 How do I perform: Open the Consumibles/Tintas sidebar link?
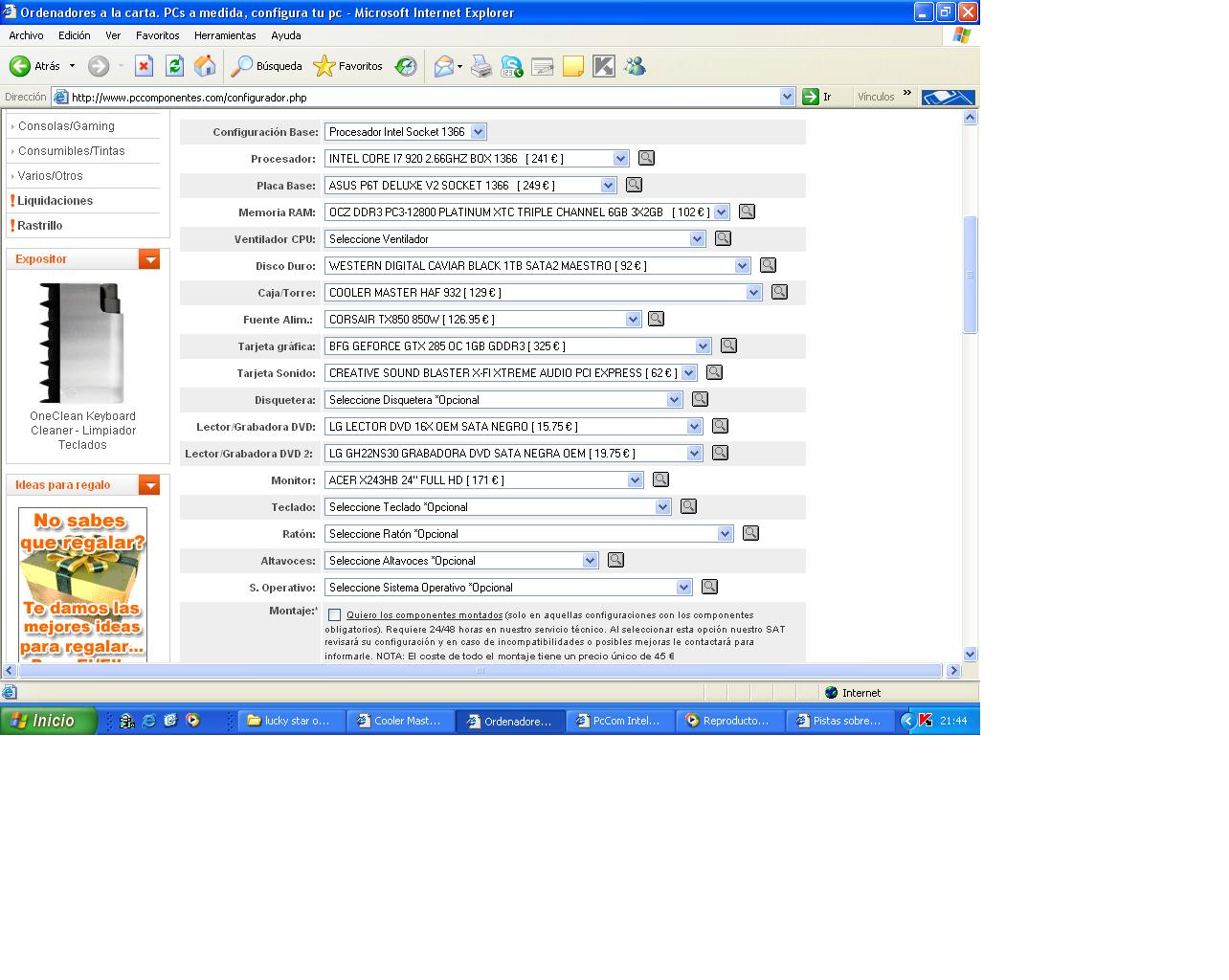(x=71, y=151)
